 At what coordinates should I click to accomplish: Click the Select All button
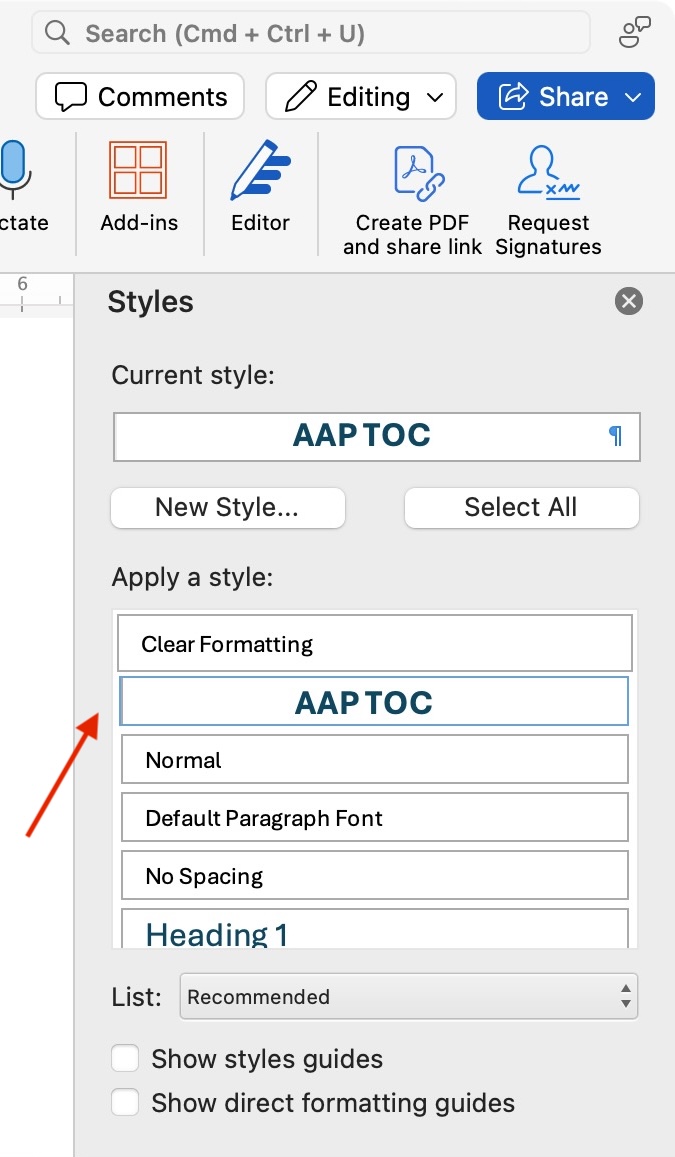point(522,508)
